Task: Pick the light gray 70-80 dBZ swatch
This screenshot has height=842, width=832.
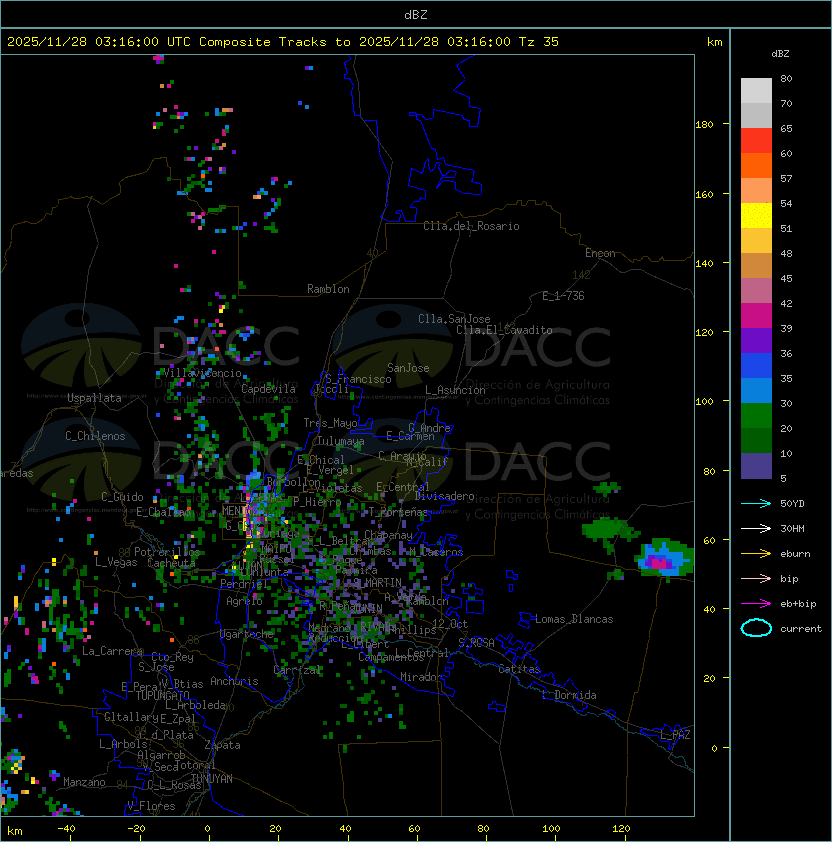Action: (756, 91)
